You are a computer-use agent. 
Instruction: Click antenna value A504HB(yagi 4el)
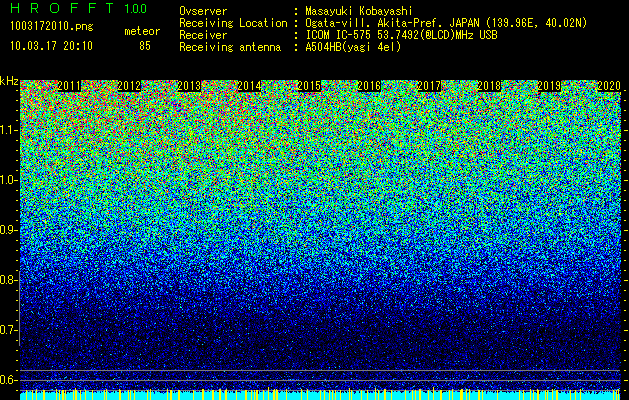(353, 47)
